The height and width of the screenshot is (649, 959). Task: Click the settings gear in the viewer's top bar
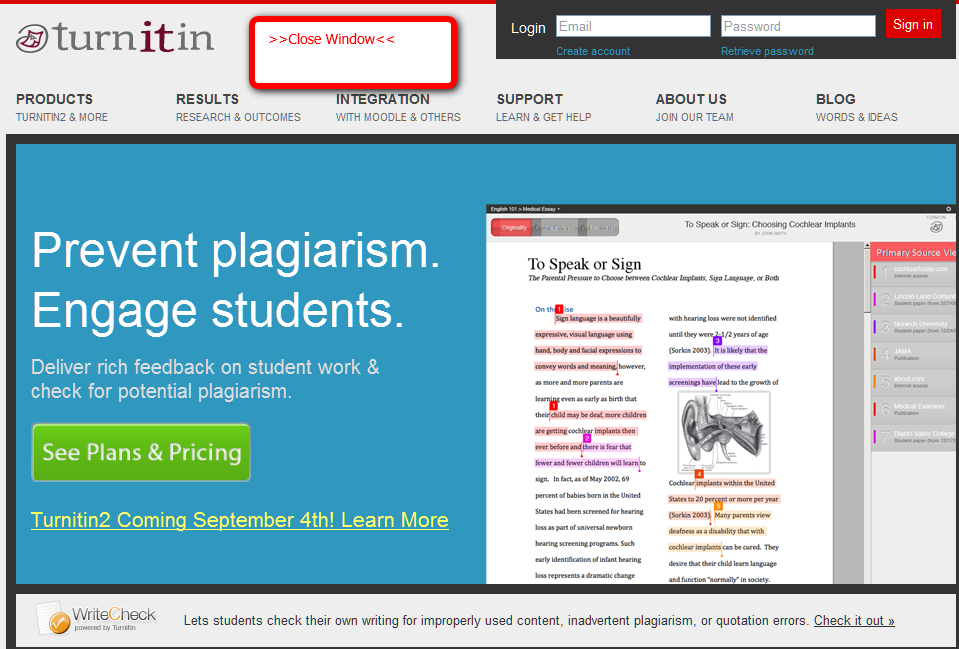point(949,209)
